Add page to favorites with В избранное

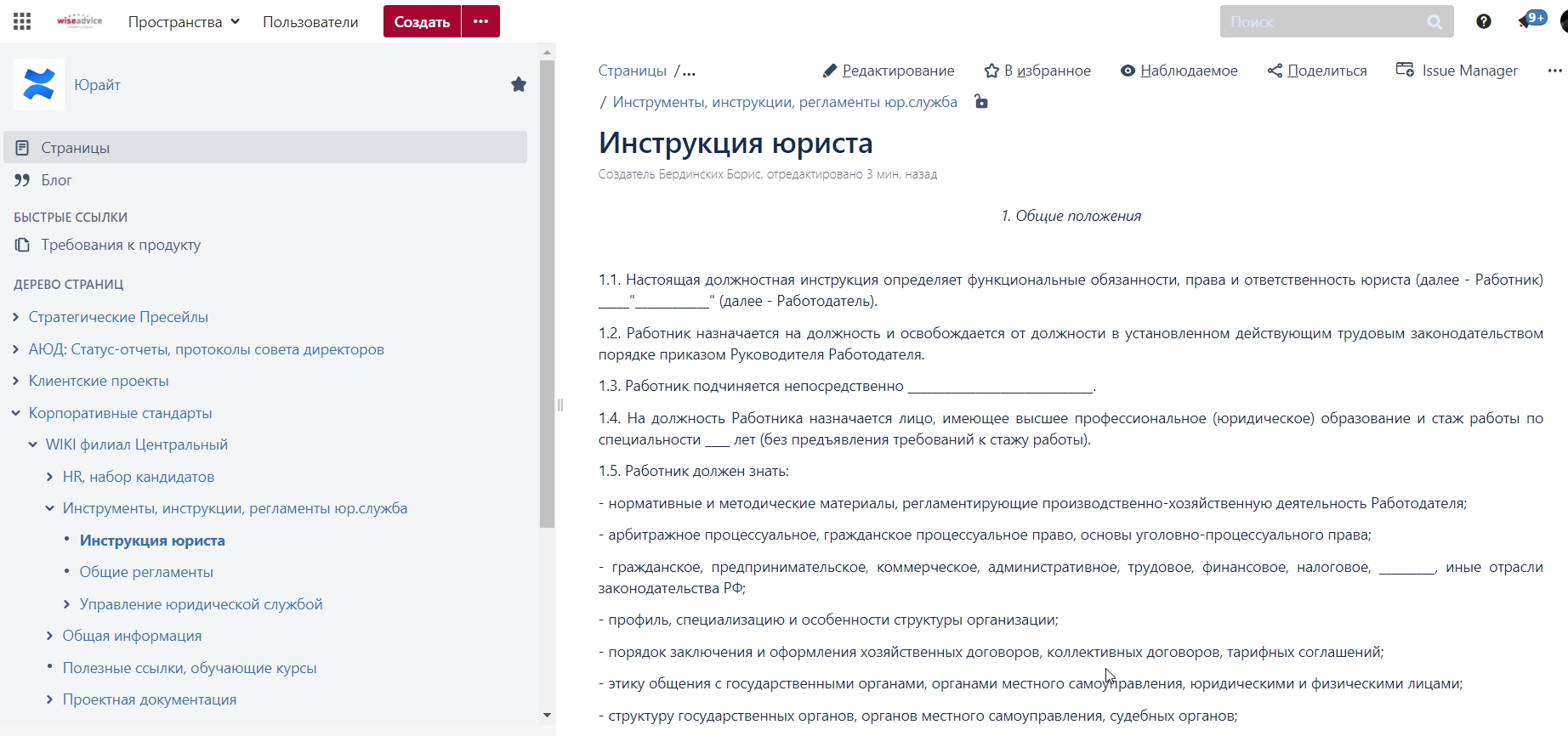pos(1037,71)
